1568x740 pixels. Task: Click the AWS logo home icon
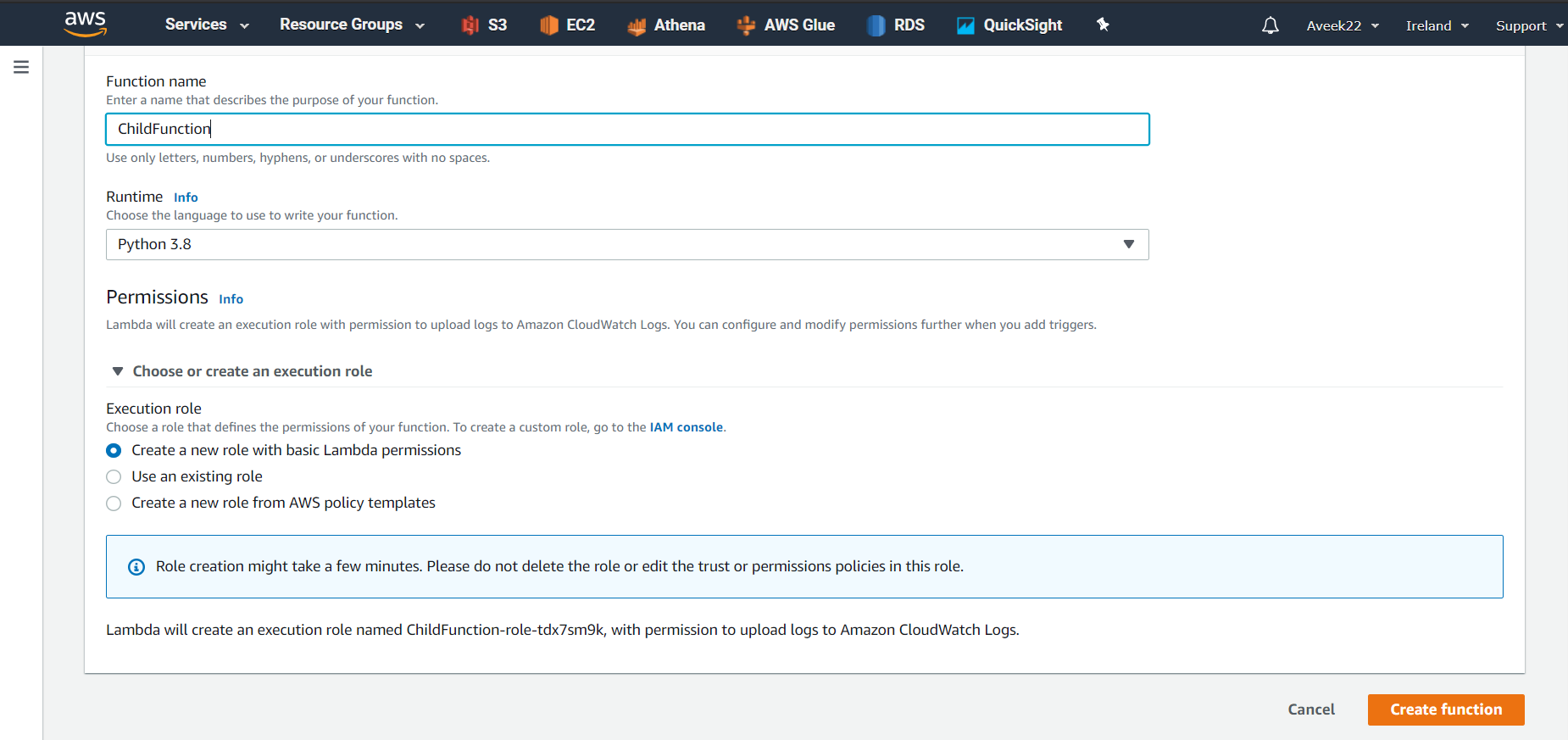(x=86, y=24)
